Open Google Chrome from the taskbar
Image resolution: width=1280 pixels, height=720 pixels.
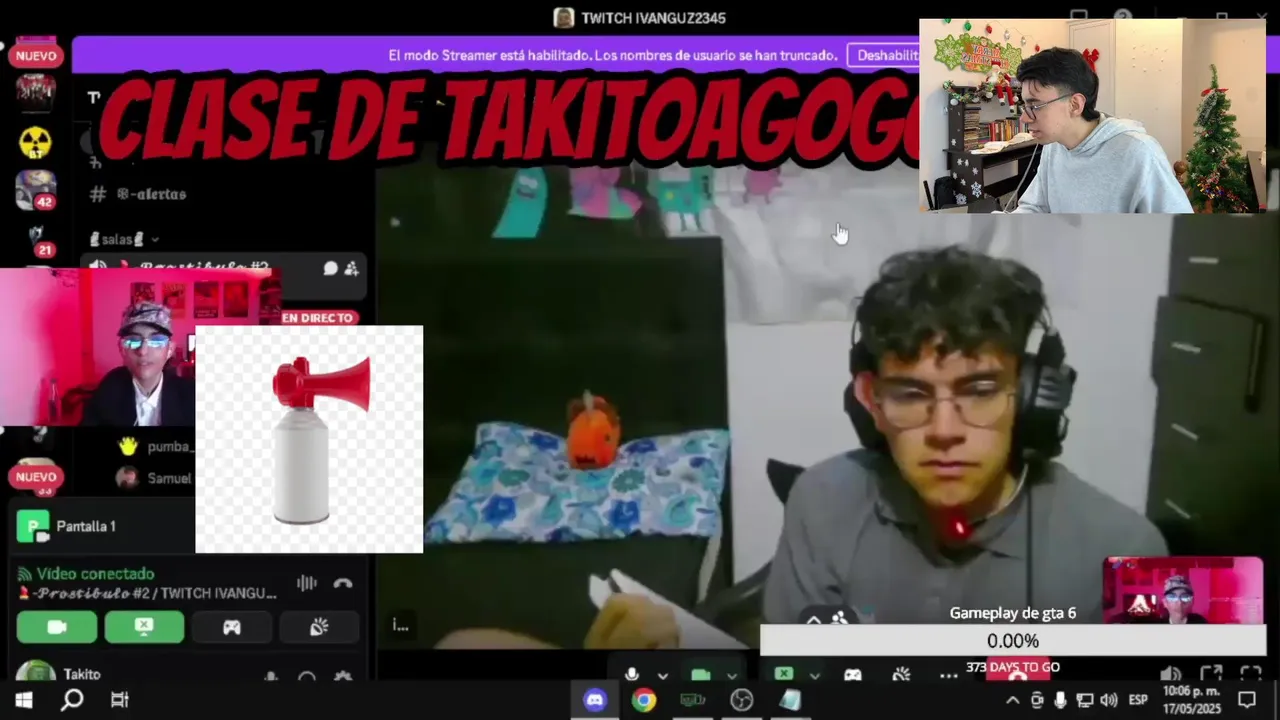coord(644,700)
